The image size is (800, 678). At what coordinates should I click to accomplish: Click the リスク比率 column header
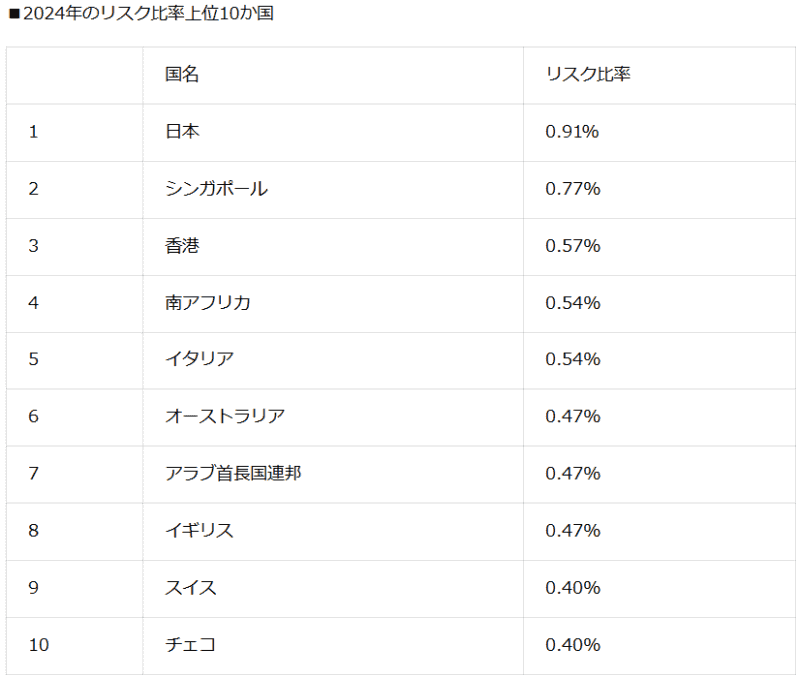(x=588, y=75)
